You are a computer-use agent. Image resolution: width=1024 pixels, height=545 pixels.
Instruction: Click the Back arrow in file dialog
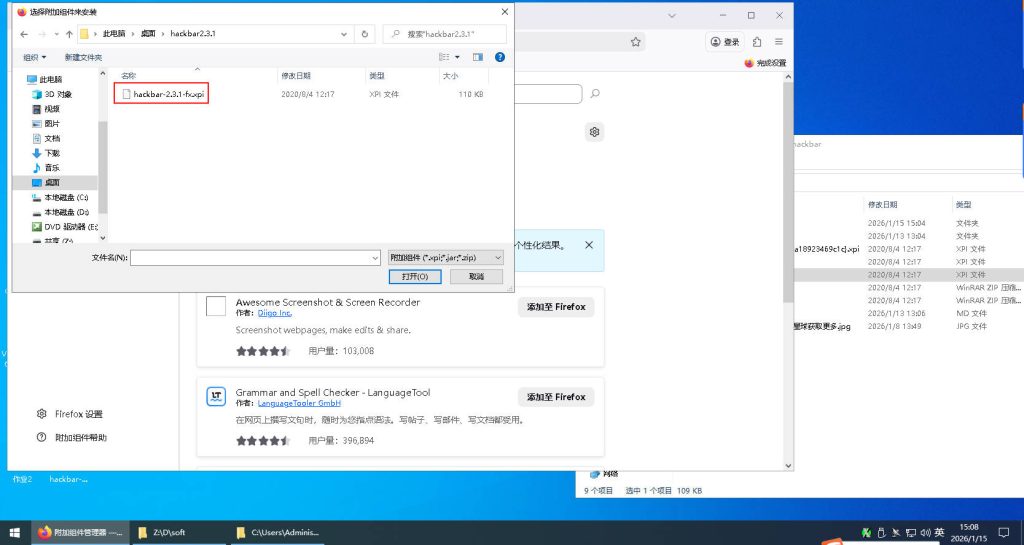click(24, 34)
